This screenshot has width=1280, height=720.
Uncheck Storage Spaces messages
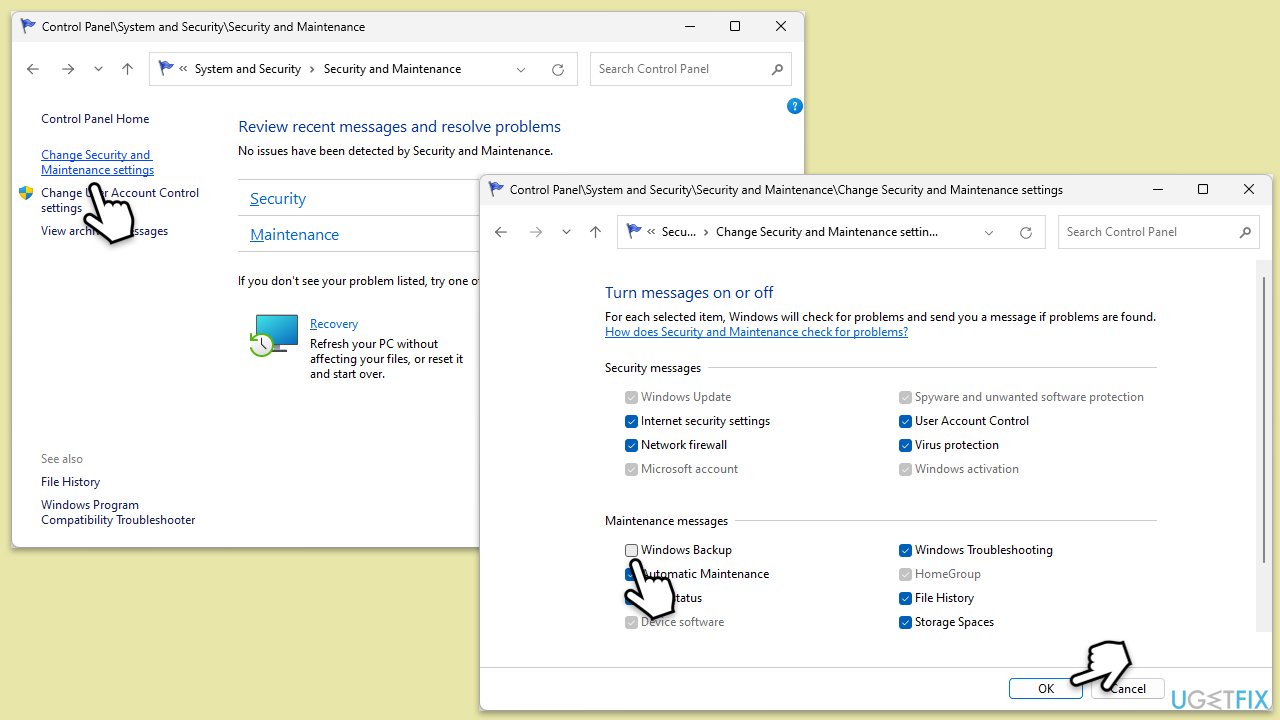[x=905, y=622]
